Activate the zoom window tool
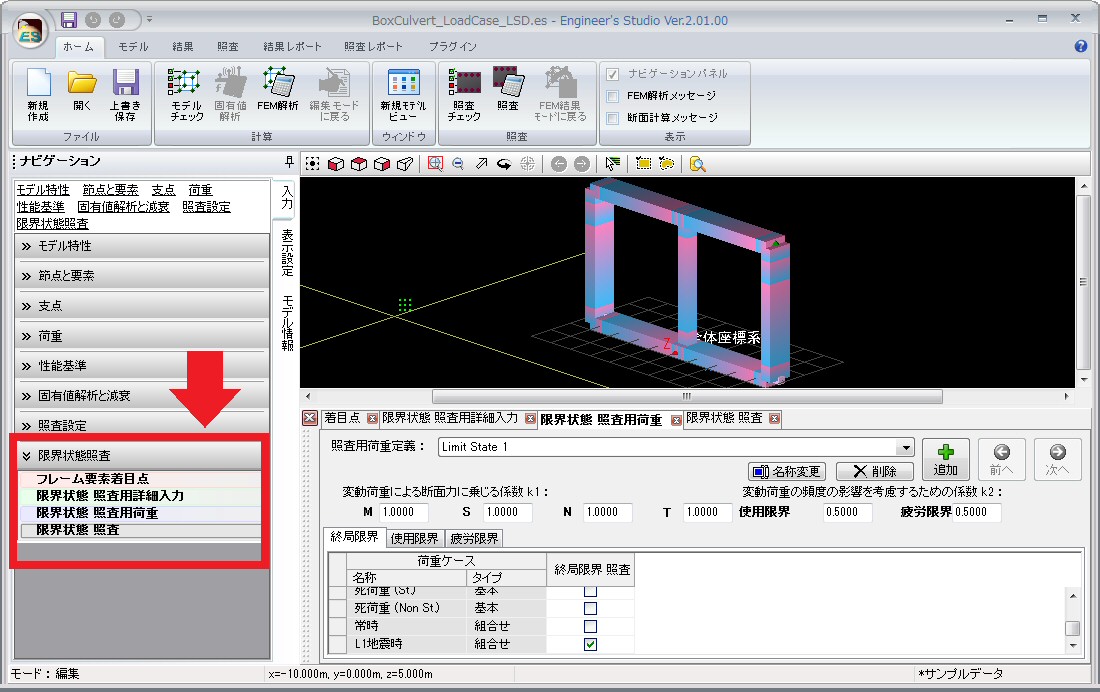Screen dimensions: 1100x692 point(436,164)
